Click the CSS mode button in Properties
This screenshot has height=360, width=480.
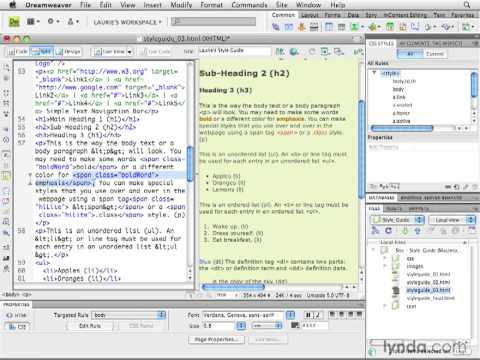pyautogui.click(x=17, y=327)
